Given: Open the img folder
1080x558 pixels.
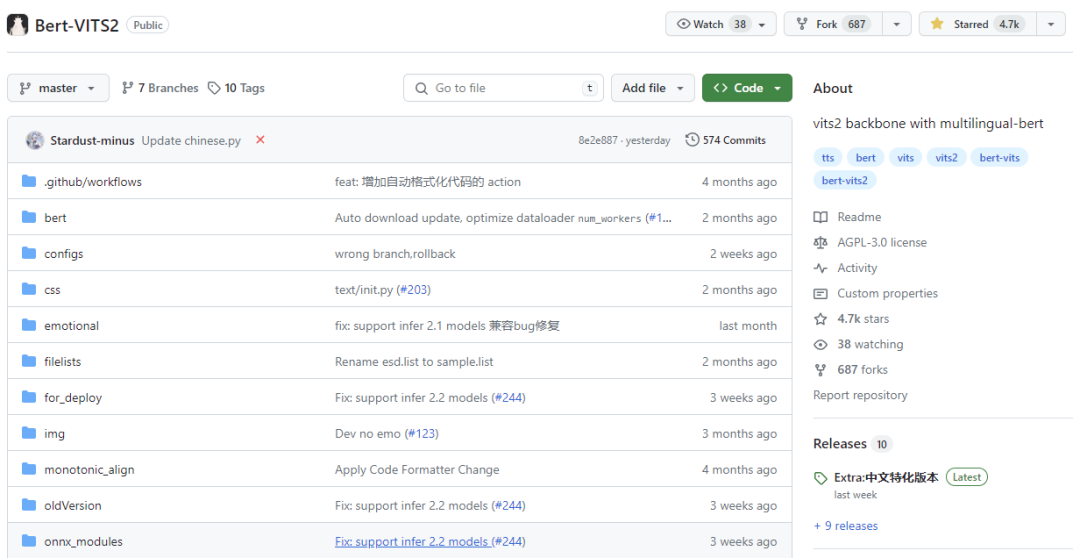Looking at the screenshot, I should 54,434.
